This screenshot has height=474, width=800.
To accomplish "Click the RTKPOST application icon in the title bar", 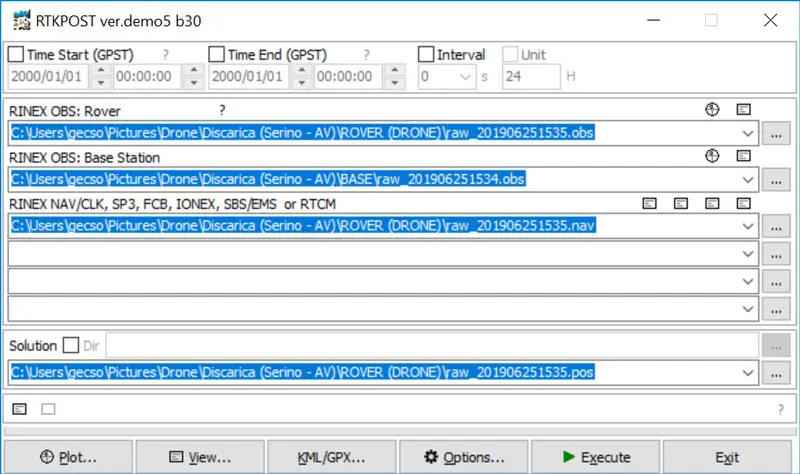I will (x=21, y=20).
